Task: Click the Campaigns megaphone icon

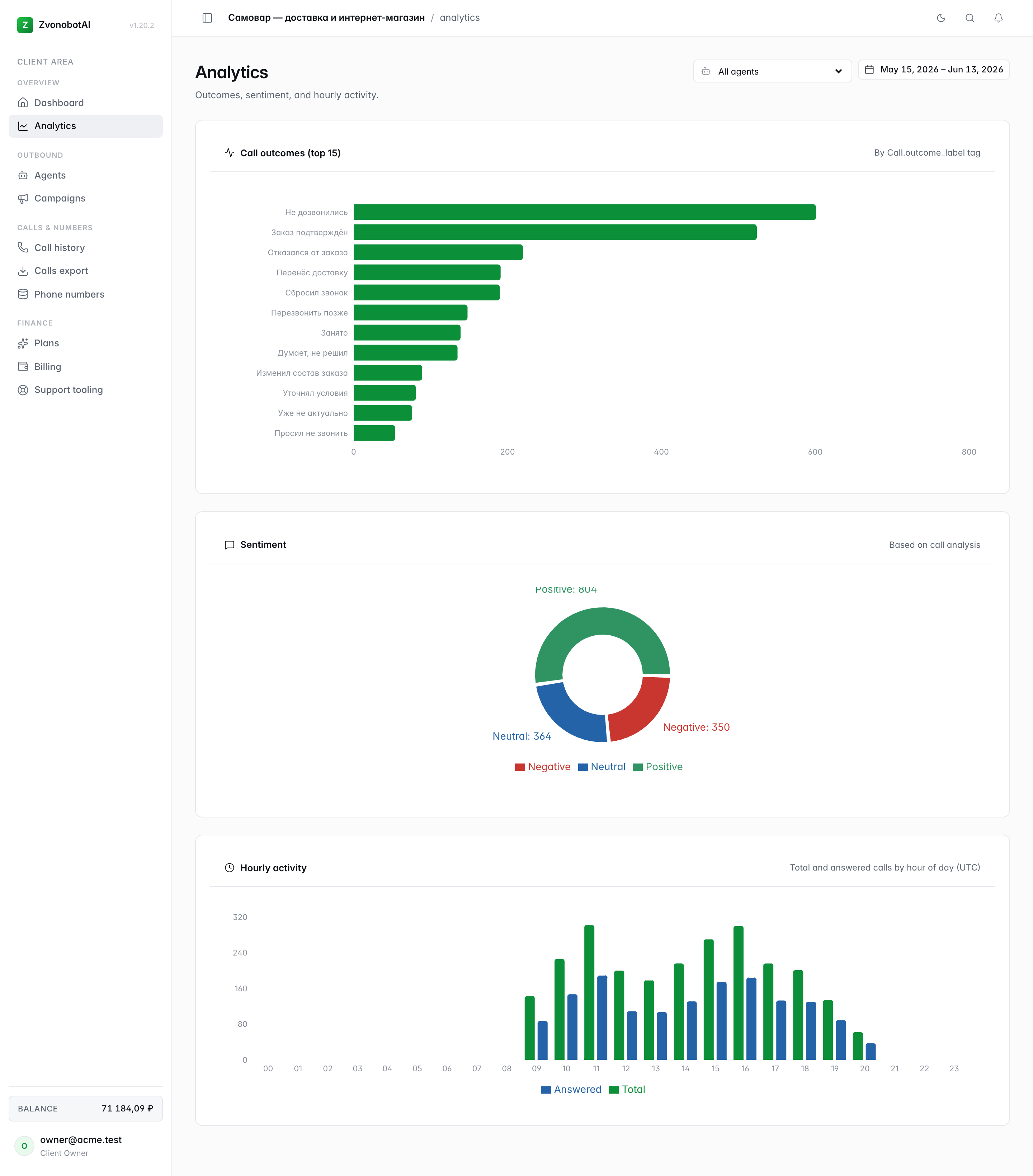Action: [x=23, y=199]
